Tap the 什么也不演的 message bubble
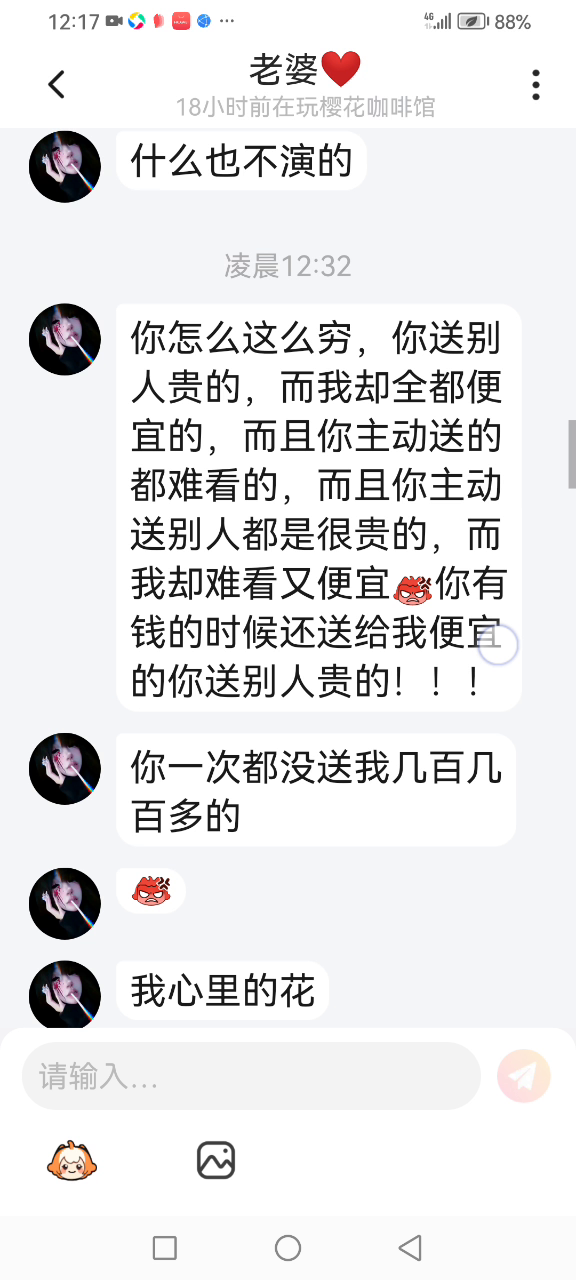Image resolution: width=576 pixels, height=1280 pixels. click(x=241, y=160)
